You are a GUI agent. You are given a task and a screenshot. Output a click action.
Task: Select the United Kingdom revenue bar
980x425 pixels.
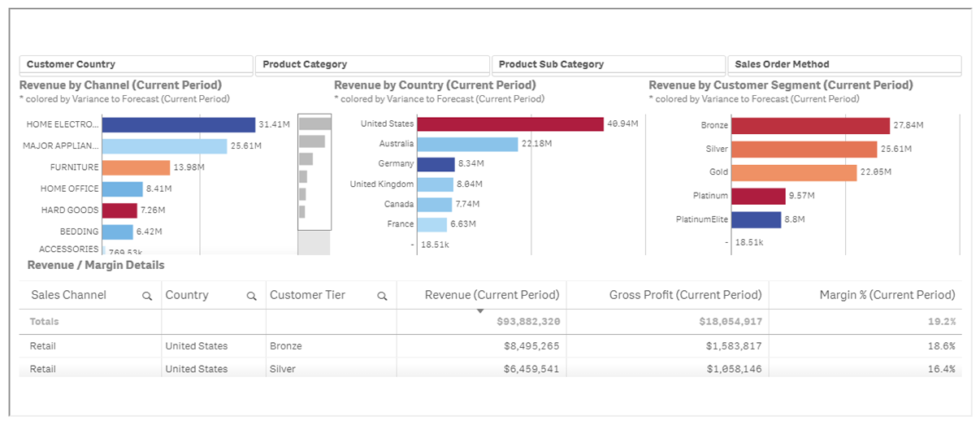435,184
